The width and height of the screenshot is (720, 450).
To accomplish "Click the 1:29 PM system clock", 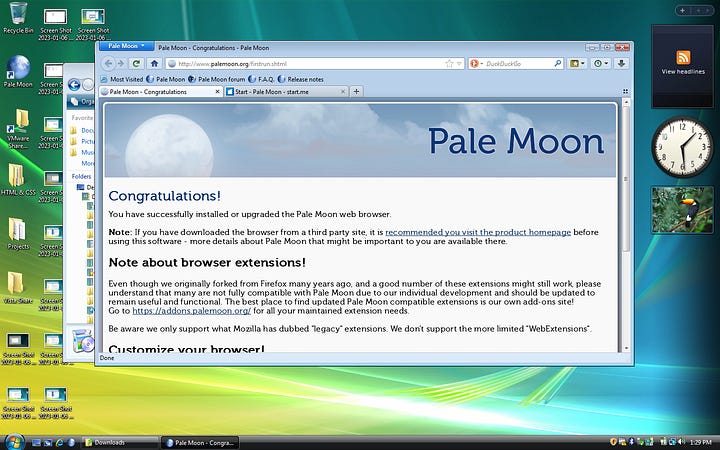I will tap(701, 442).
